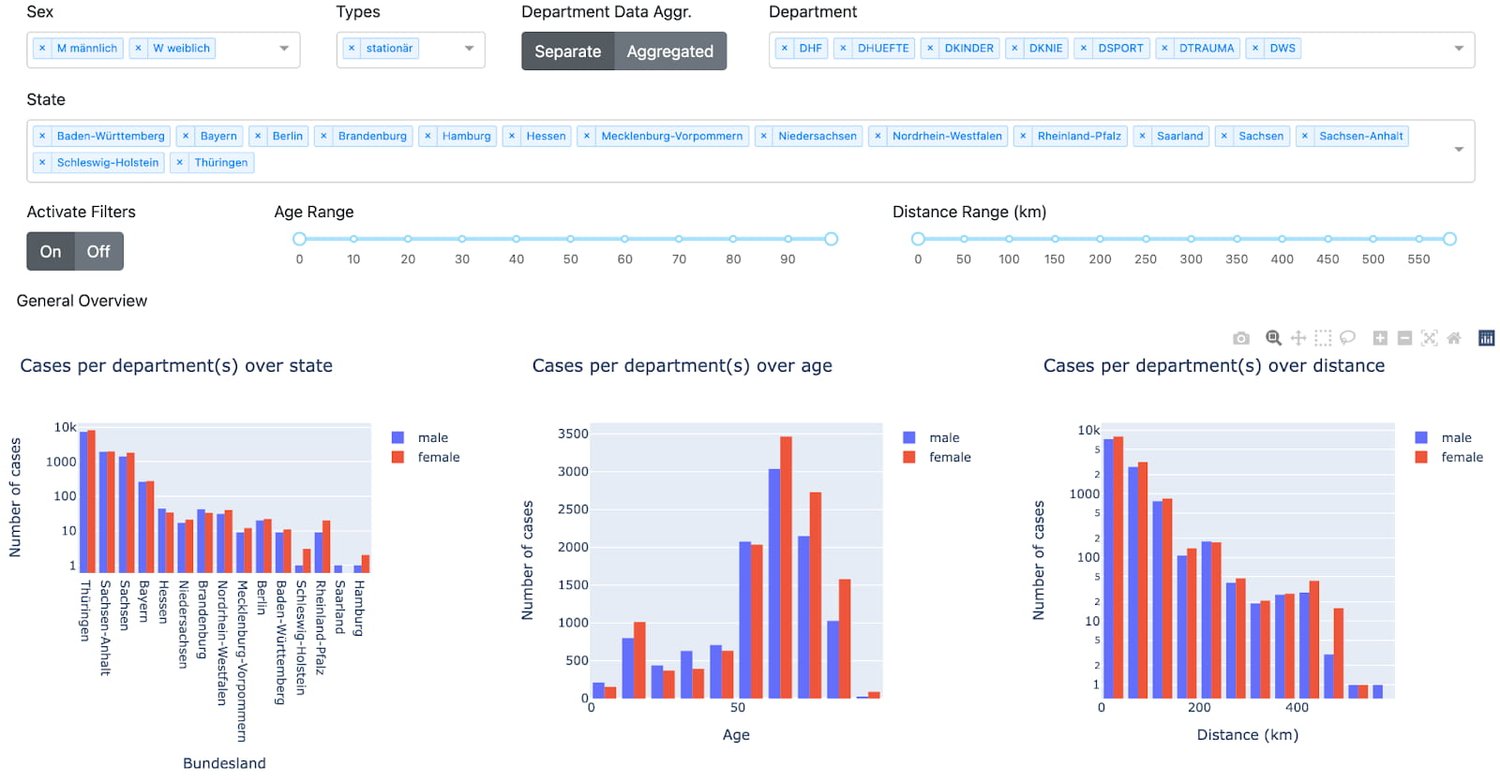Click the Zoom out minus icon
The width and height of the screenshot is (1500, 780).
(1404, 338)
